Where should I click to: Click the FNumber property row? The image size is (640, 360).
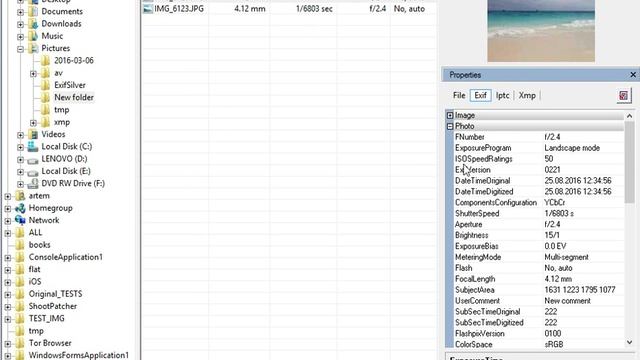click(x=539, y=137)
